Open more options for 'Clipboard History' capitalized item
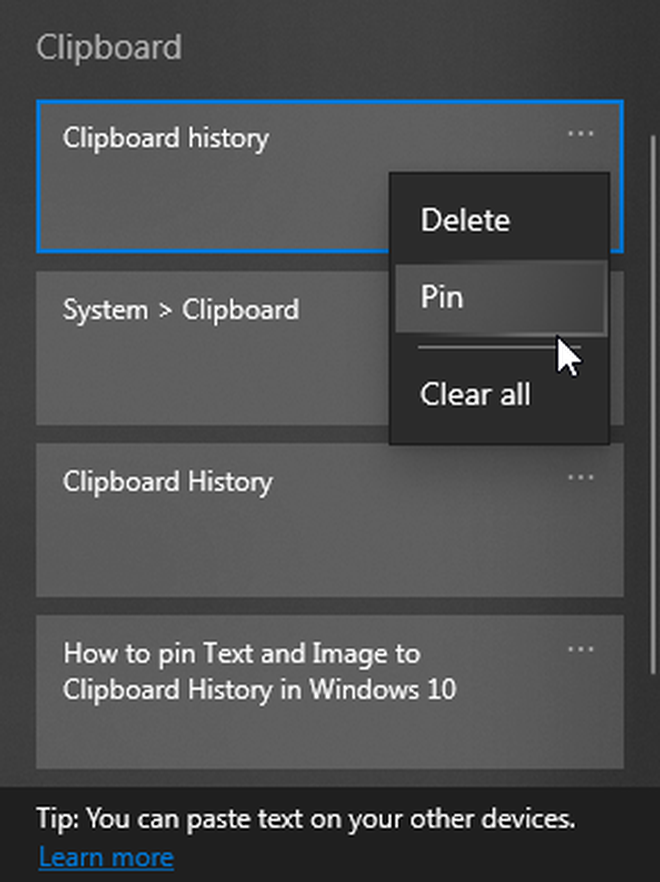This screenshot has width=660, height=882. click(x=580, y=478)
